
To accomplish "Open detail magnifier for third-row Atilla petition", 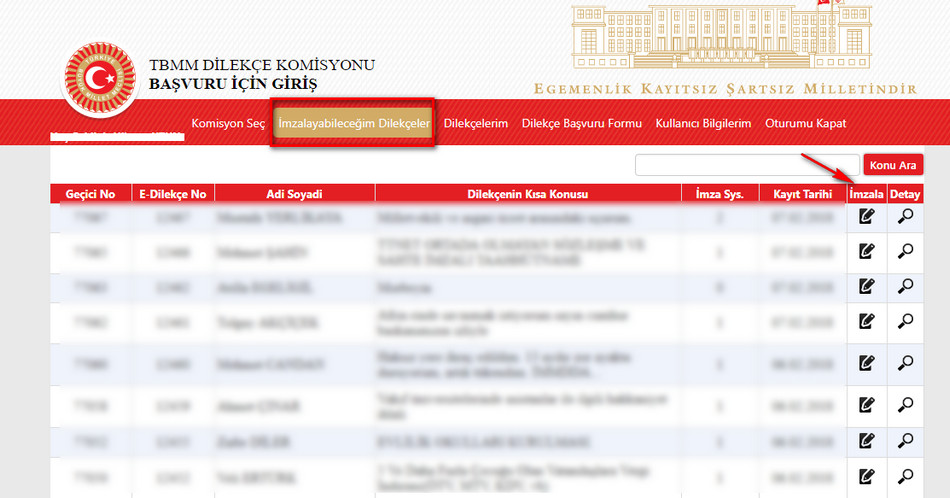I will coord(905,286).
